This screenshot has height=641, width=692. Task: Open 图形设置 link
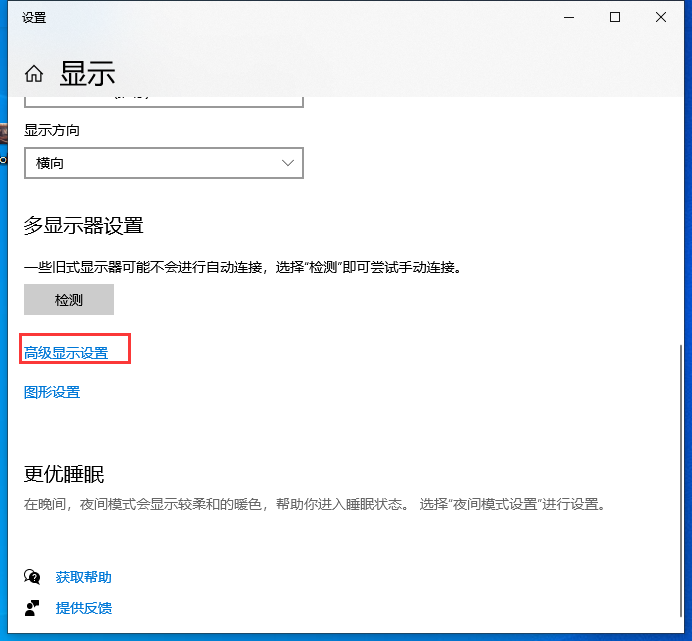[52, 392]
